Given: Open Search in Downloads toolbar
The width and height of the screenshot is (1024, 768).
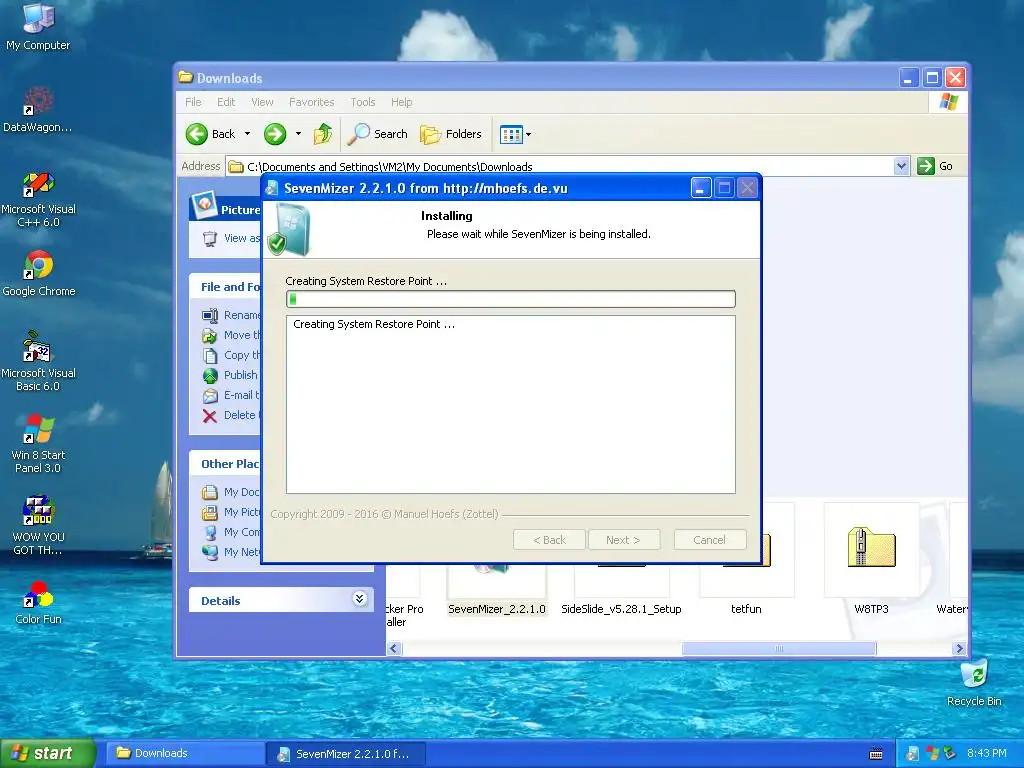Looking at the screenshot, I should 377,134.
